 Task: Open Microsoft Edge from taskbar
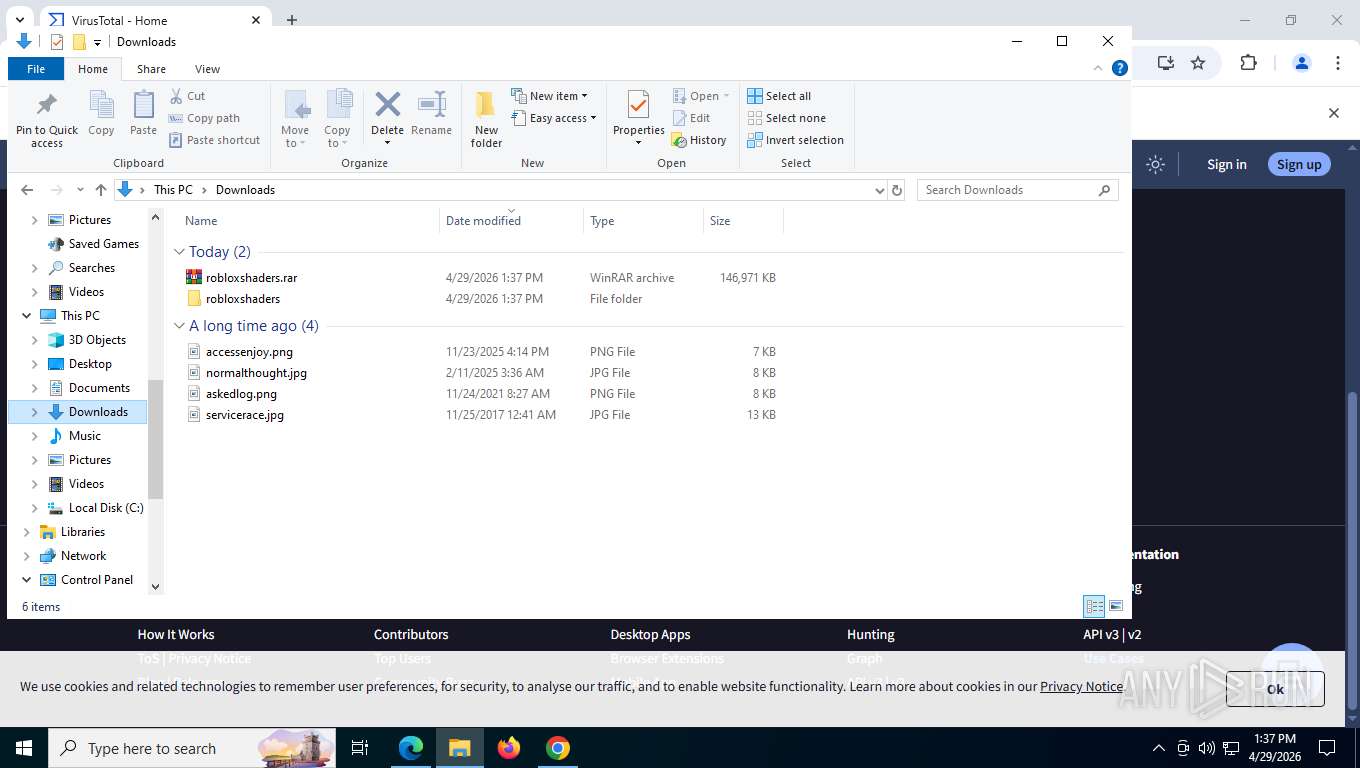point(410,748)
